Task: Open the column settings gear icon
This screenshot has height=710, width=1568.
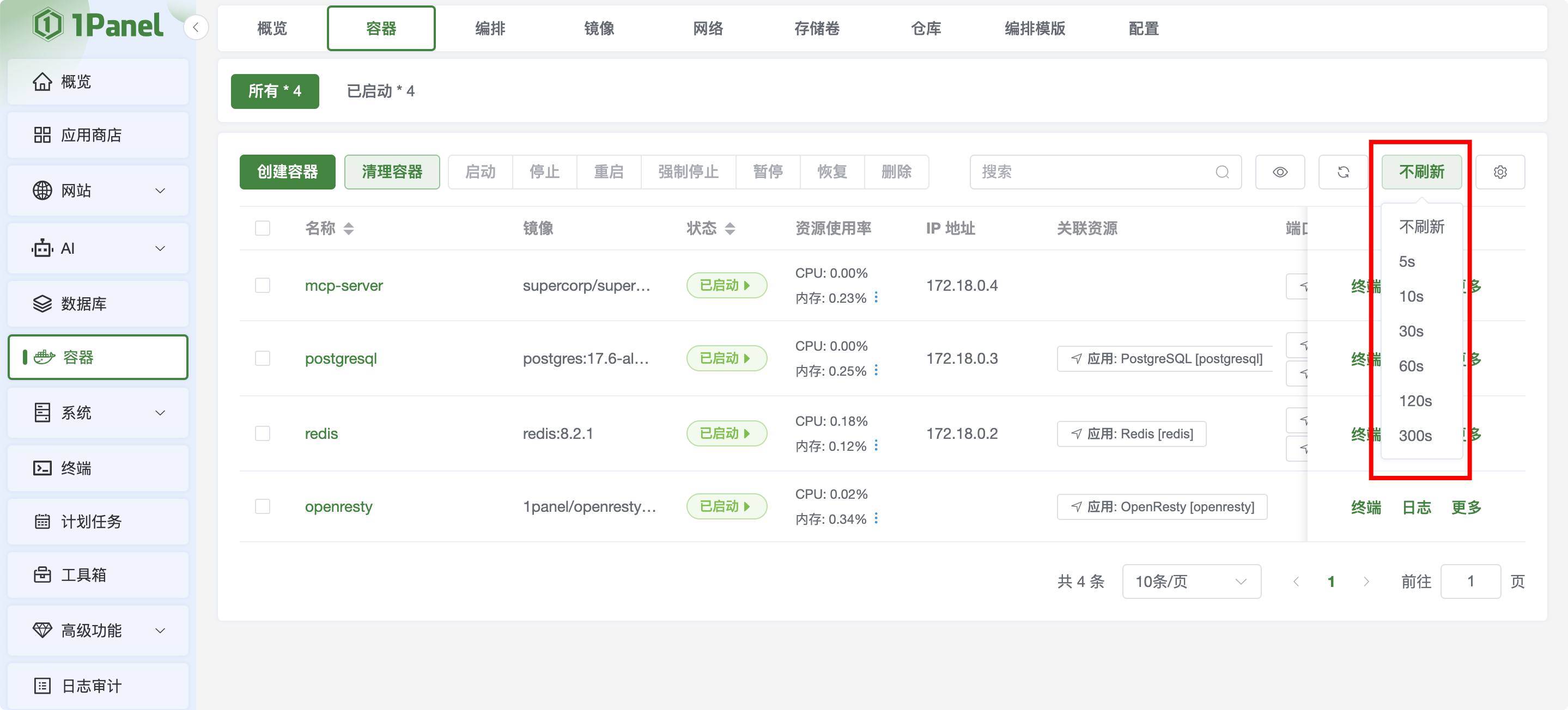Action: pyautogui.click(x=1500, y=172)
